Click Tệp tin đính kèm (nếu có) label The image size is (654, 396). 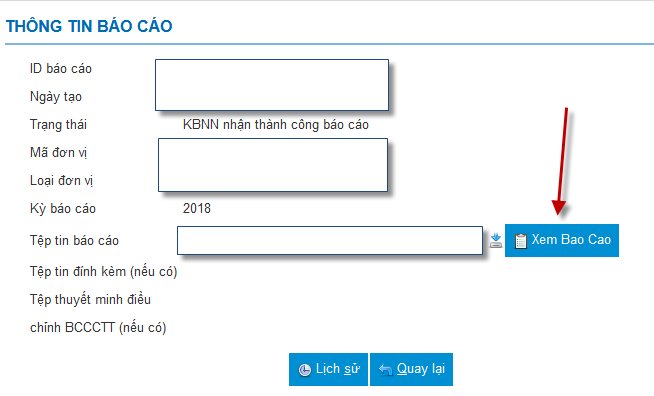[103, 272]
